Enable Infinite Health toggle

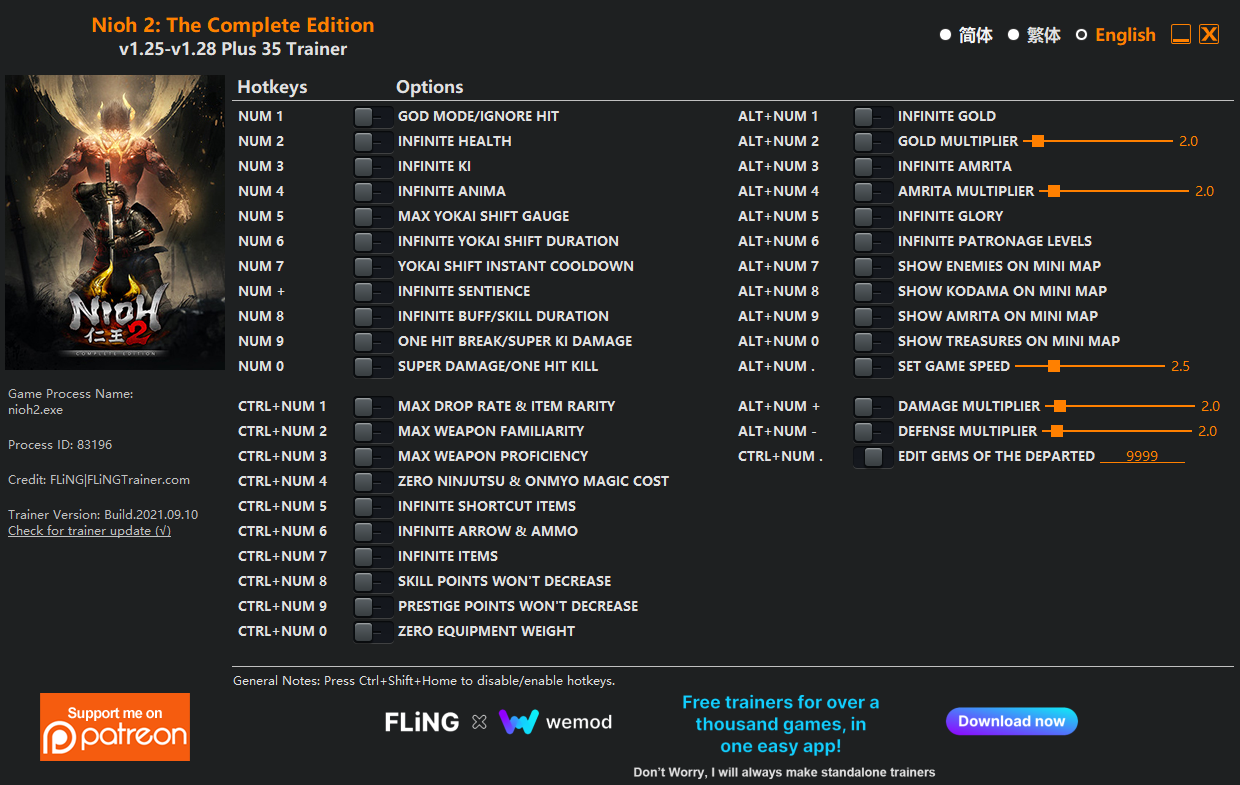372,142
